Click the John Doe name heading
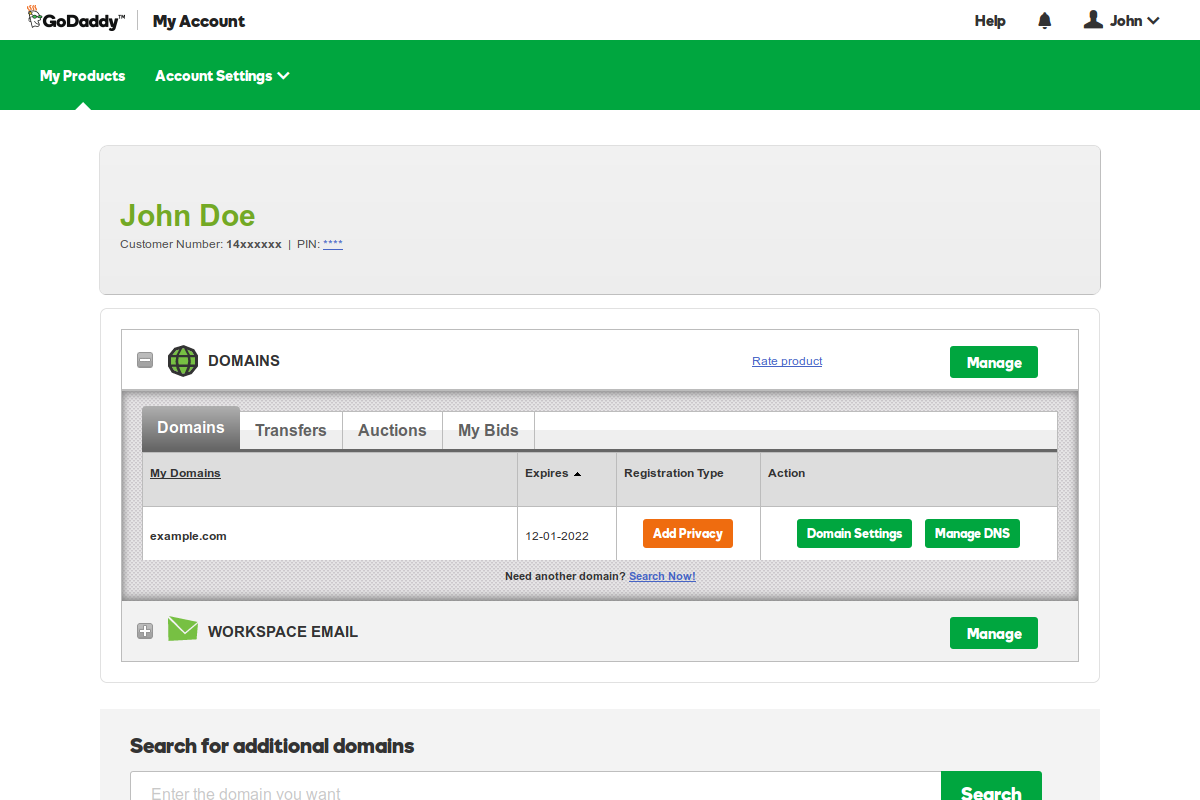 click(188, 215)
